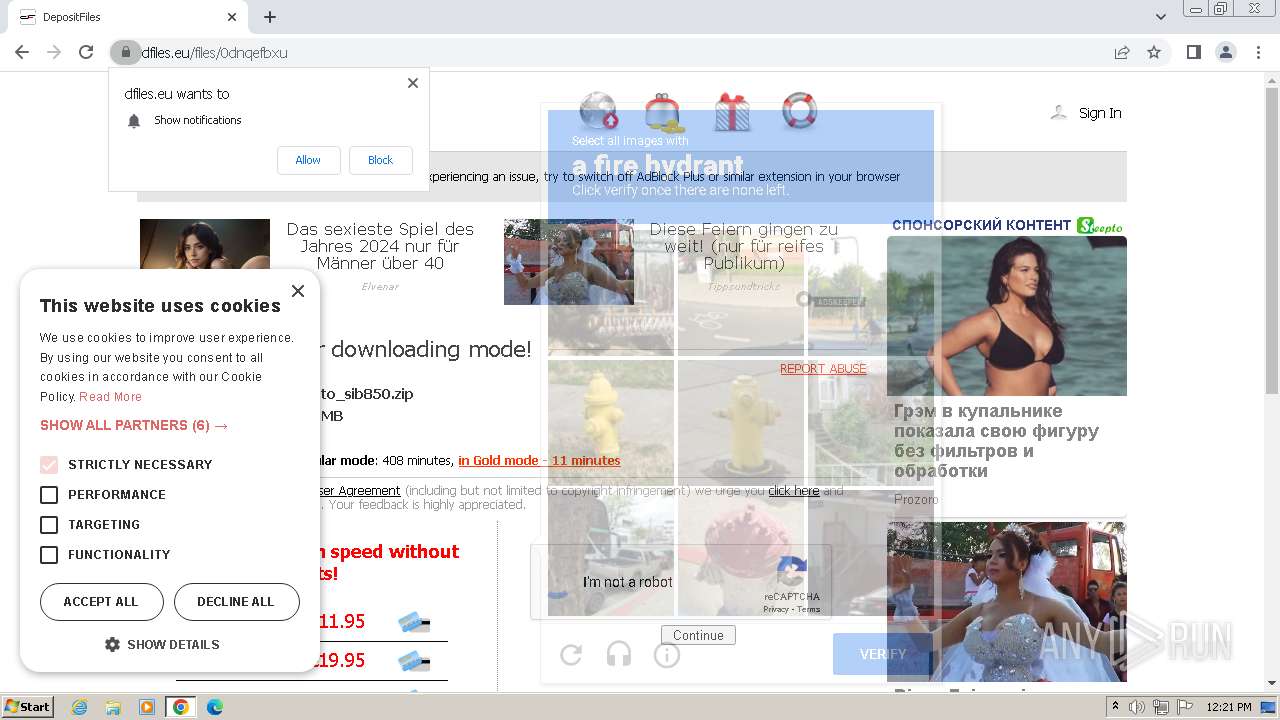Click the gift box icon
Image resolution: width=1280 pixels, height=720 pixels.
(x=732, y=111)
